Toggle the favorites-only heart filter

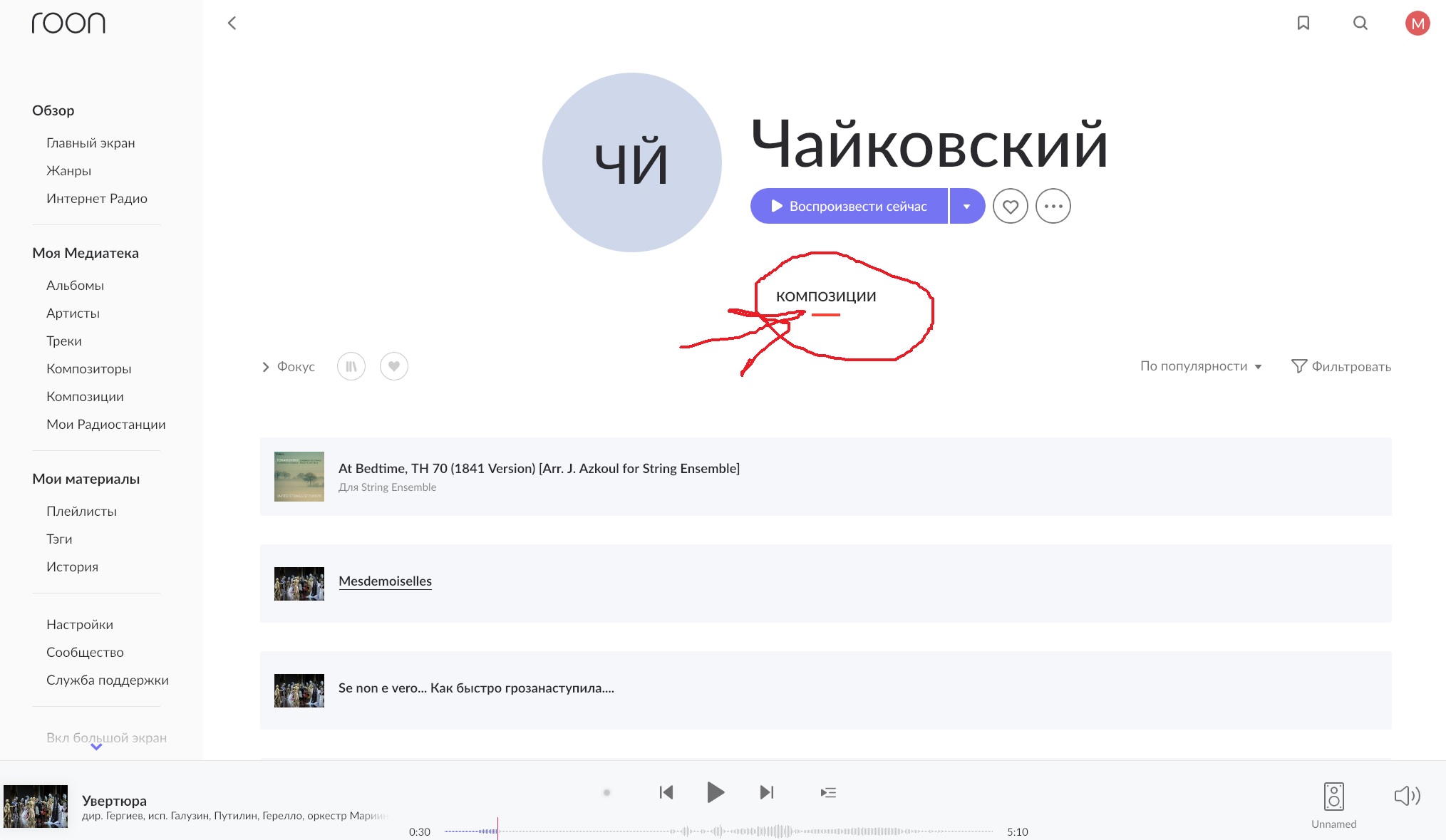[x=394, y=366]
